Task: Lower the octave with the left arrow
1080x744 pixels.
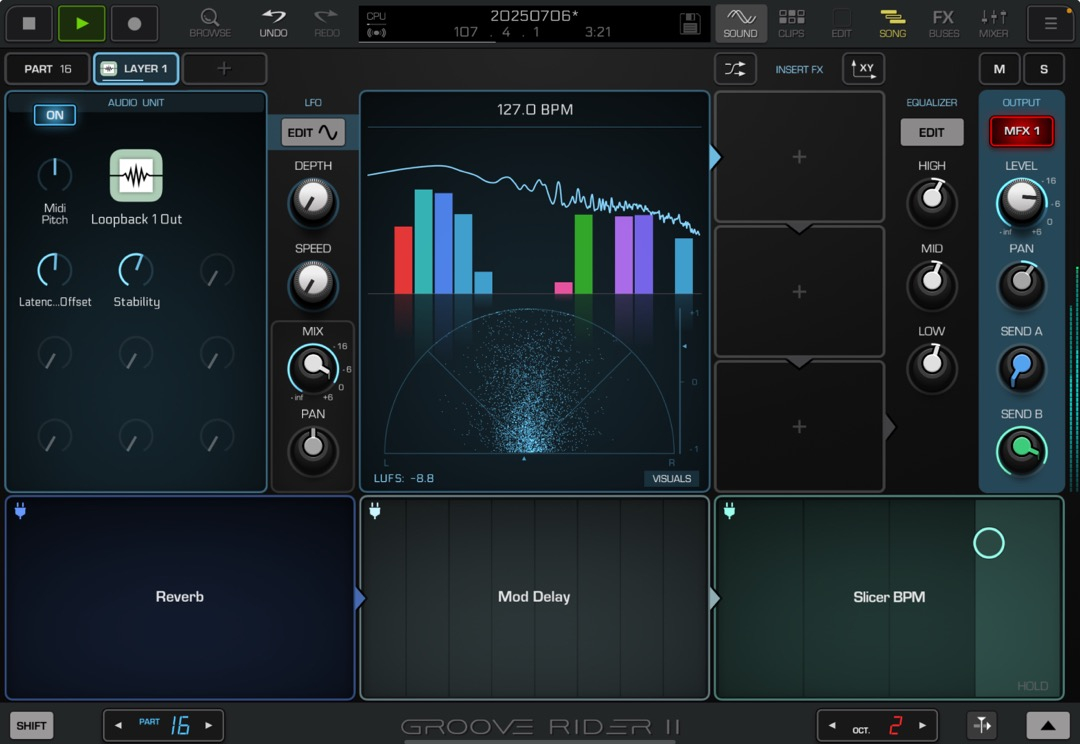Action: 832,725
